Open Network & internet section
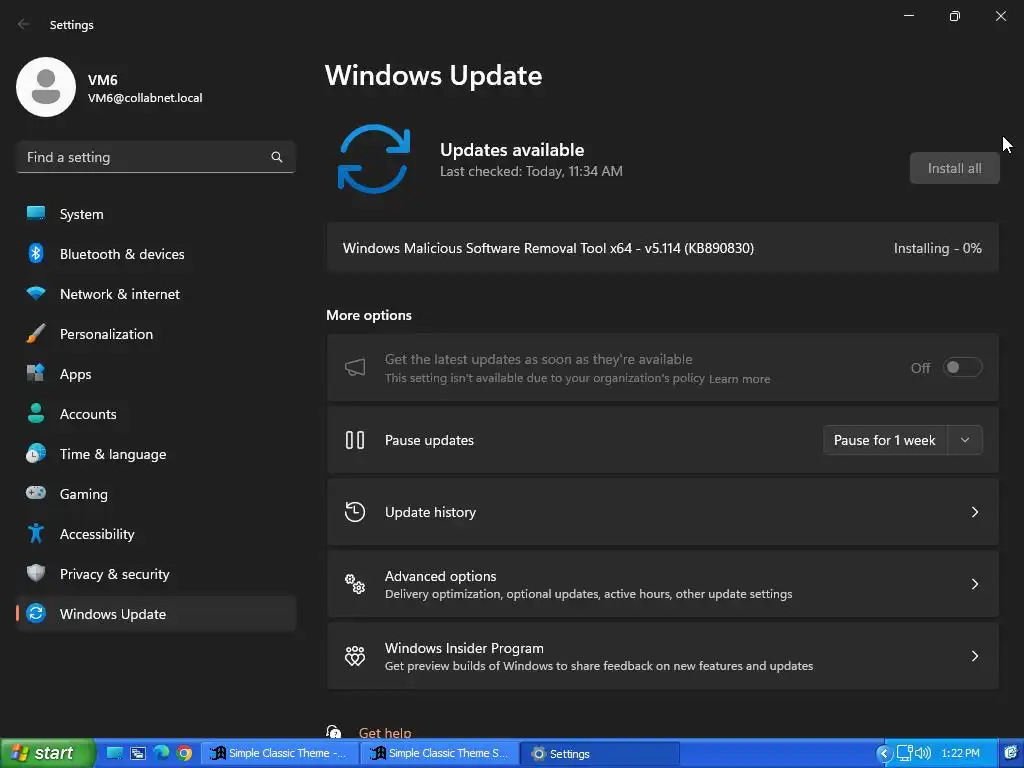The width and height of the screenshot is (1024, 768). 155,293
